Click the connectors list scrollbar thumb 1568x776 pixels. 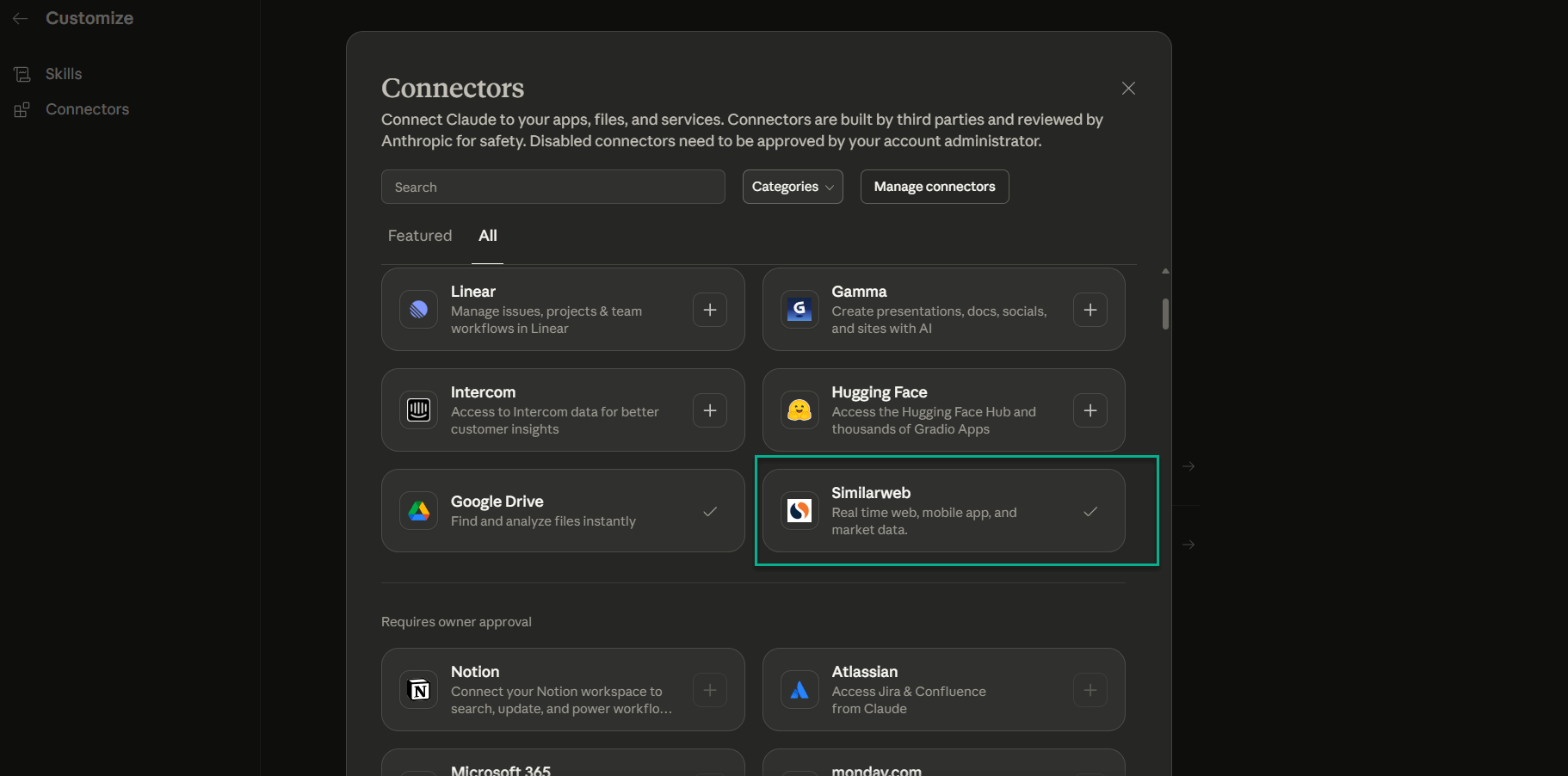tap(1165, 314)
